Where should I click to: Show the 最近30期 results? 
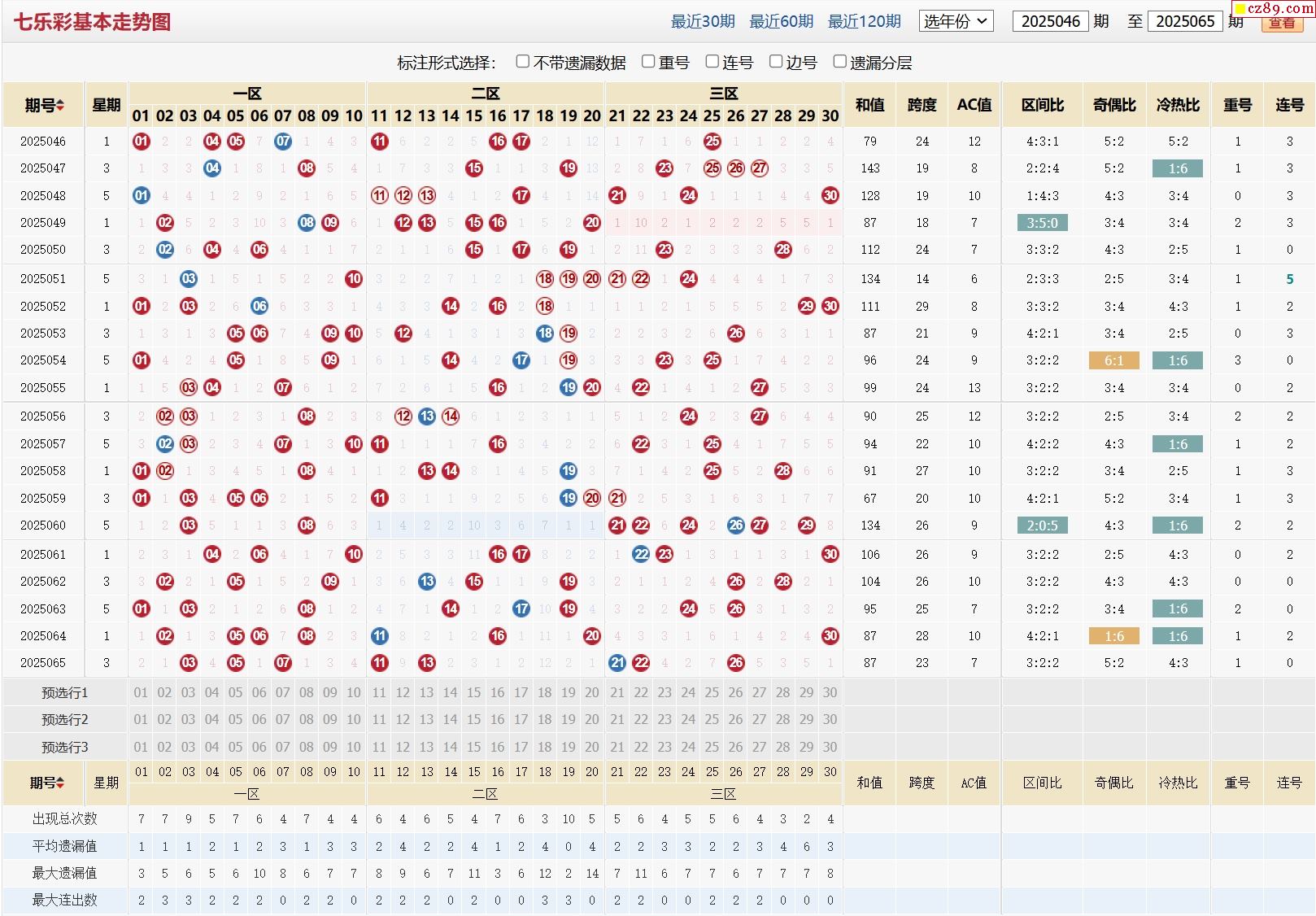coord(703,21)
